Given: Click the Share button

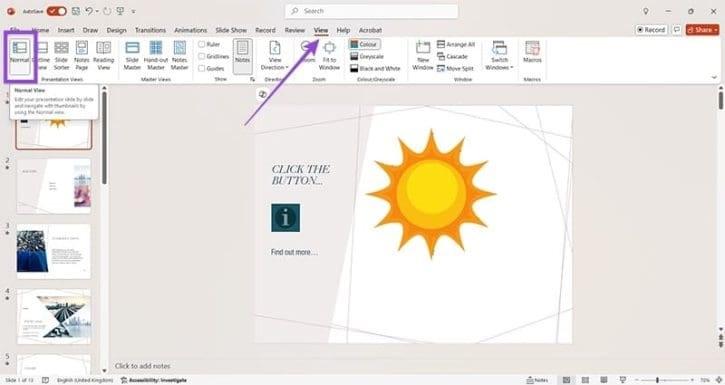Looking at the screenshot, I should [x=702, y=30].
